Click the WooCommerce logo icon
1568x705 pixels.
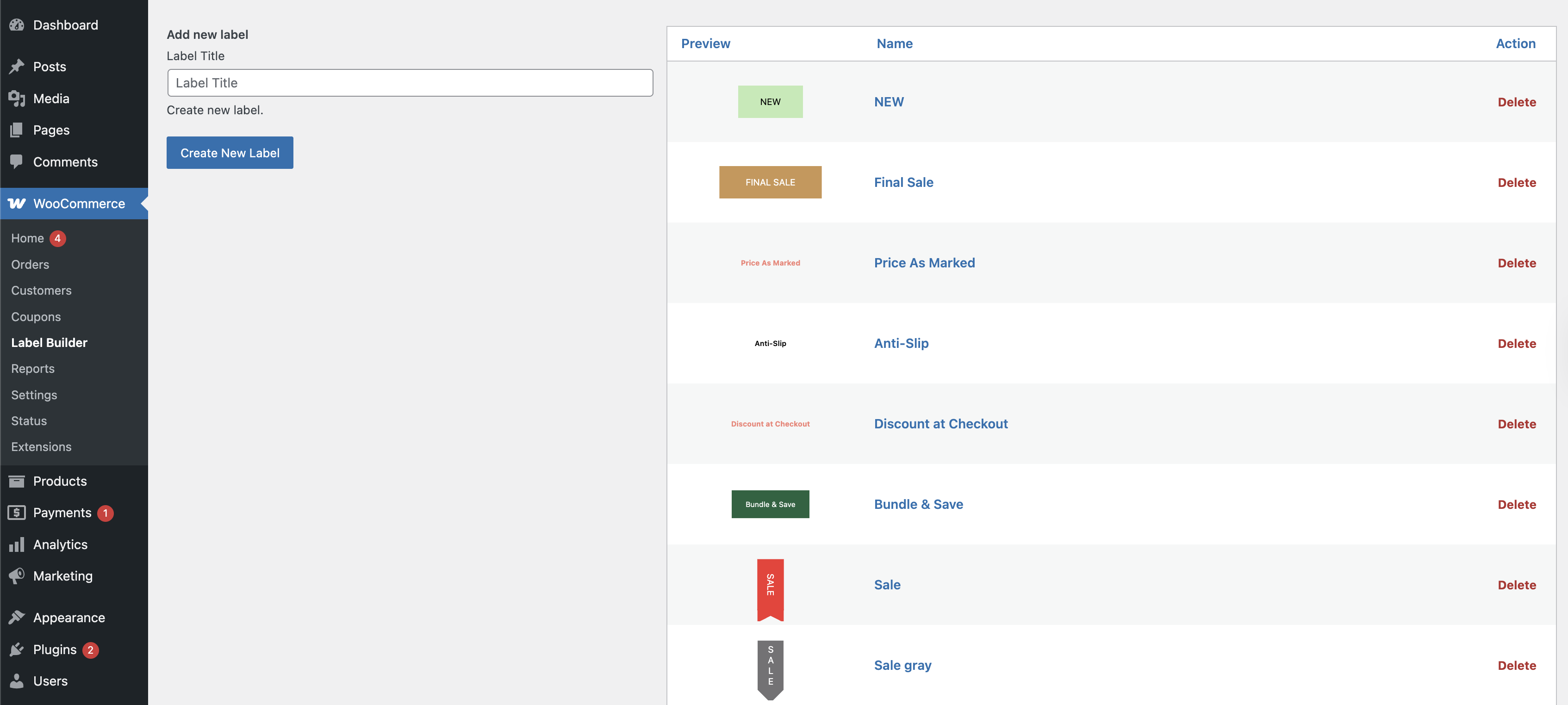click(x=17, y=203)
